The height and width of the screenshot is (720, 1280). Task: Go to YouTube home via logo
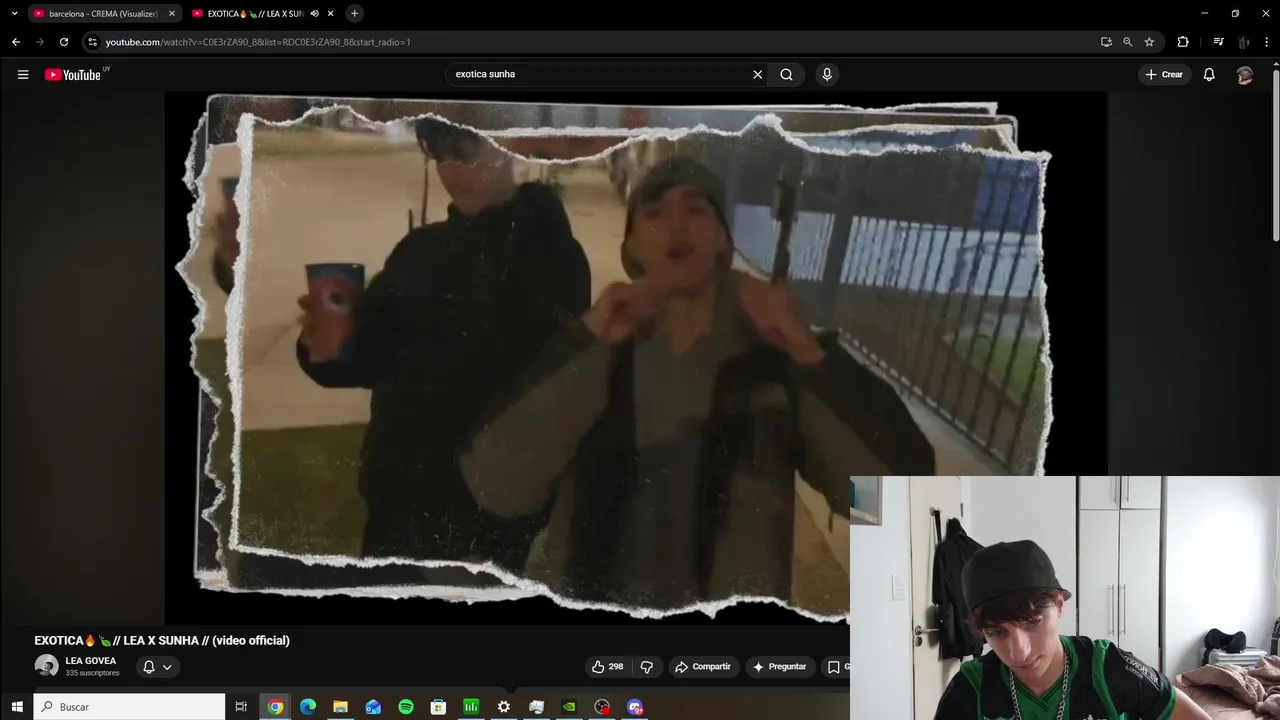(x=73, y=75)
